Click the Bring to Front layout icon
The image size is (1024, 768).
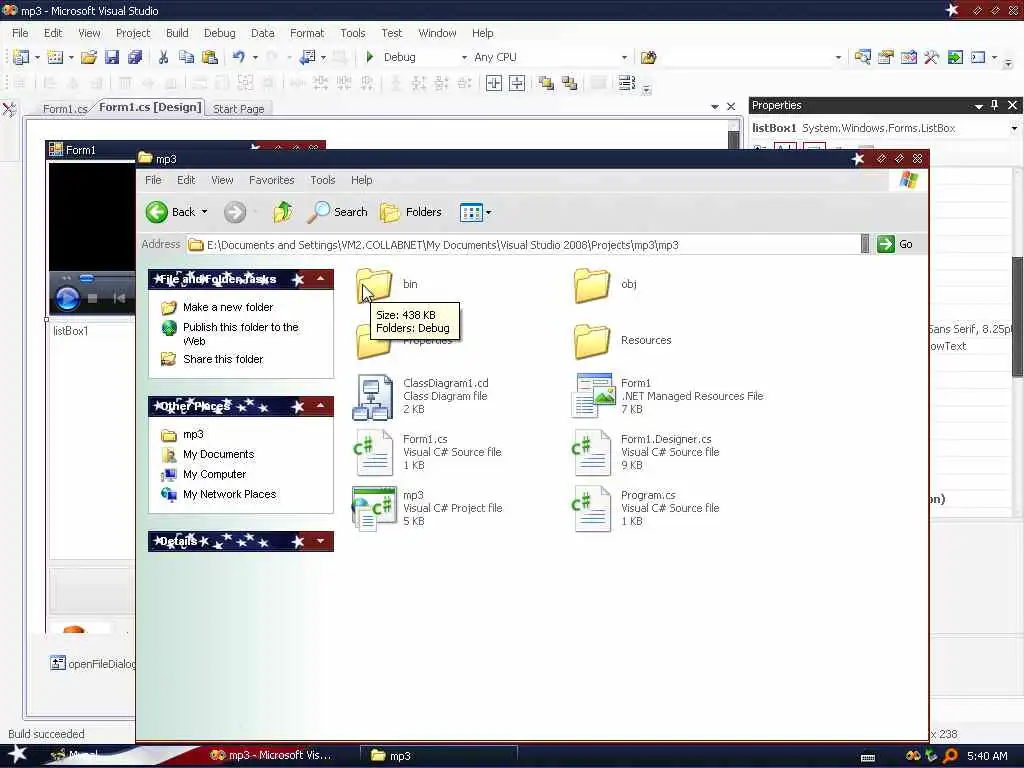tap(546, 83)
